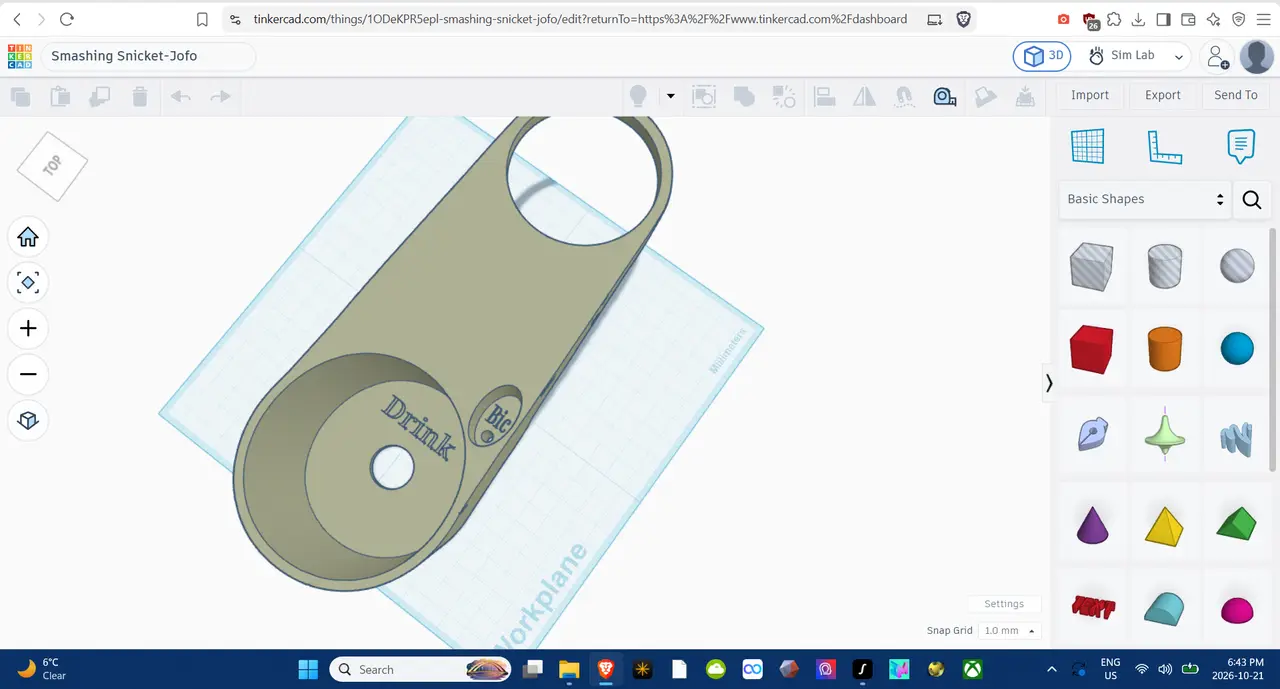This screenshot has height=689, width=1280.
Task: Collapse the shapes panel chevron
Action: 1049,383
